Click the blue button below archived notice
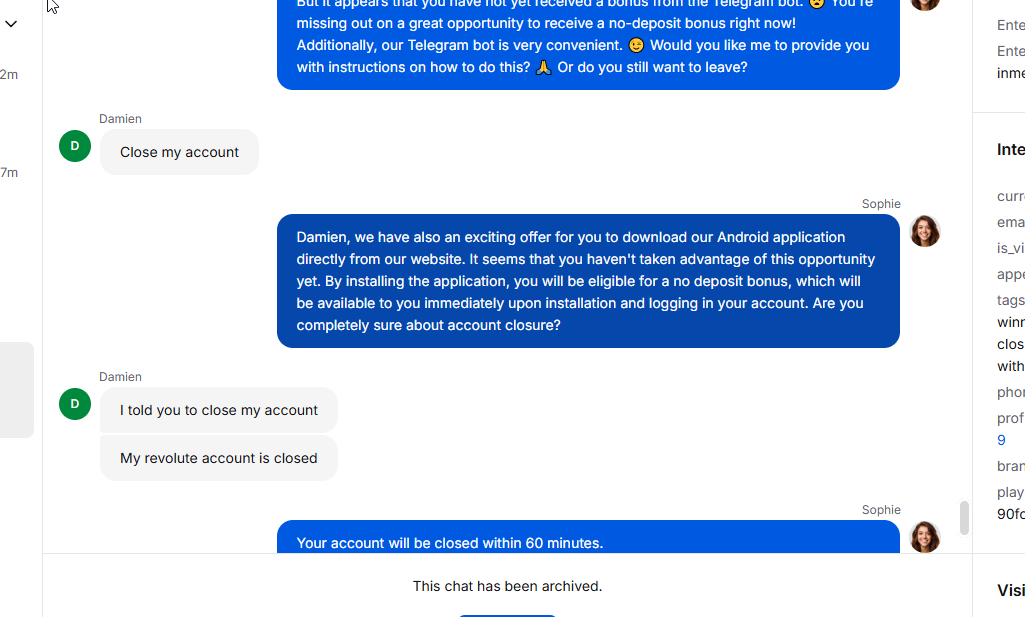 [x=507, y=616]
